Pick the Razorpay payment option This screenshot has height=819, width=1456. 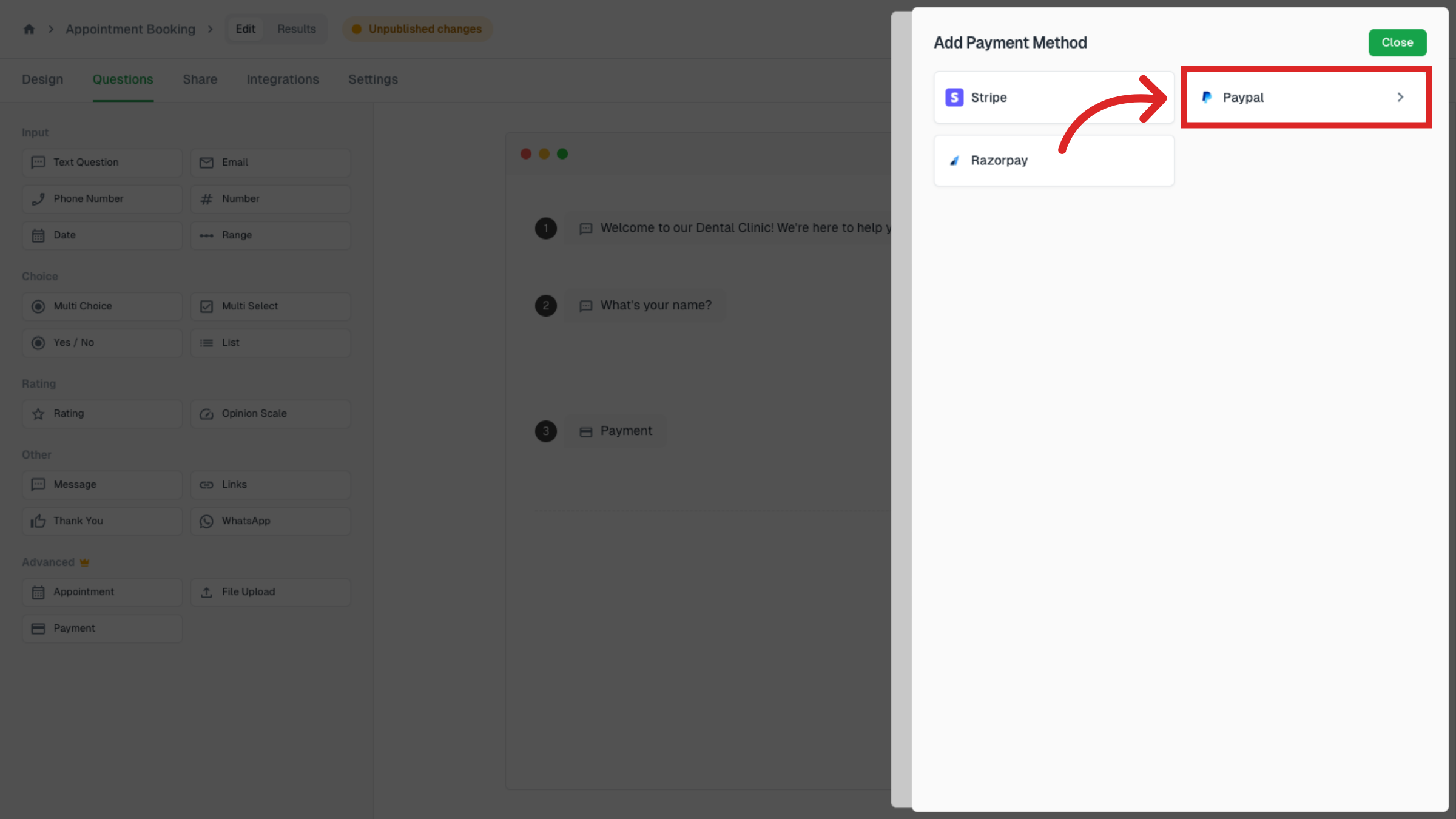[x=1054, y=160]
